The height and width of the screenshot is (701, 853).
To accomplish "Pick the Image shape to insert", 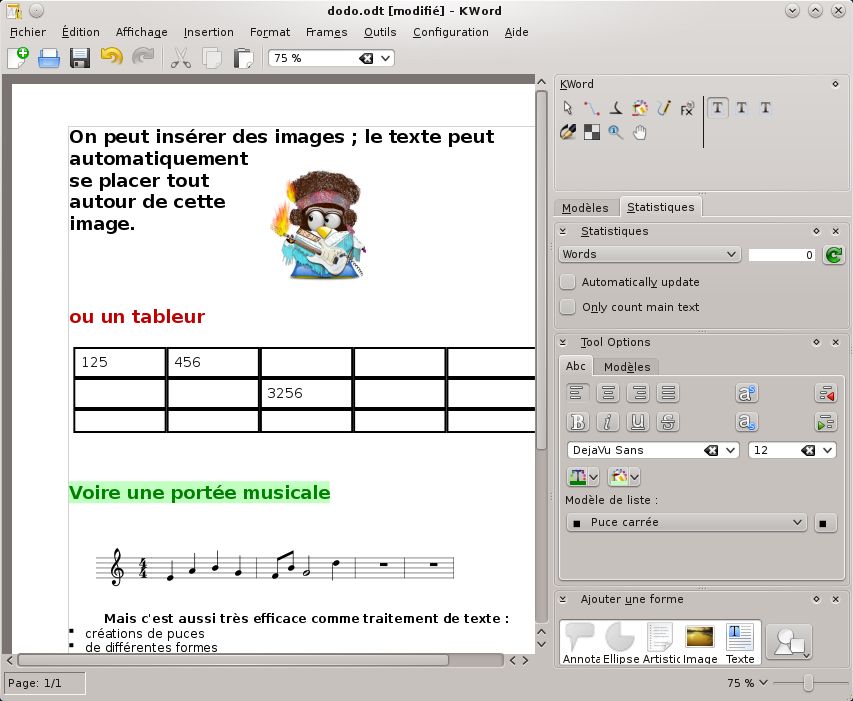I will tap(700, 644).
